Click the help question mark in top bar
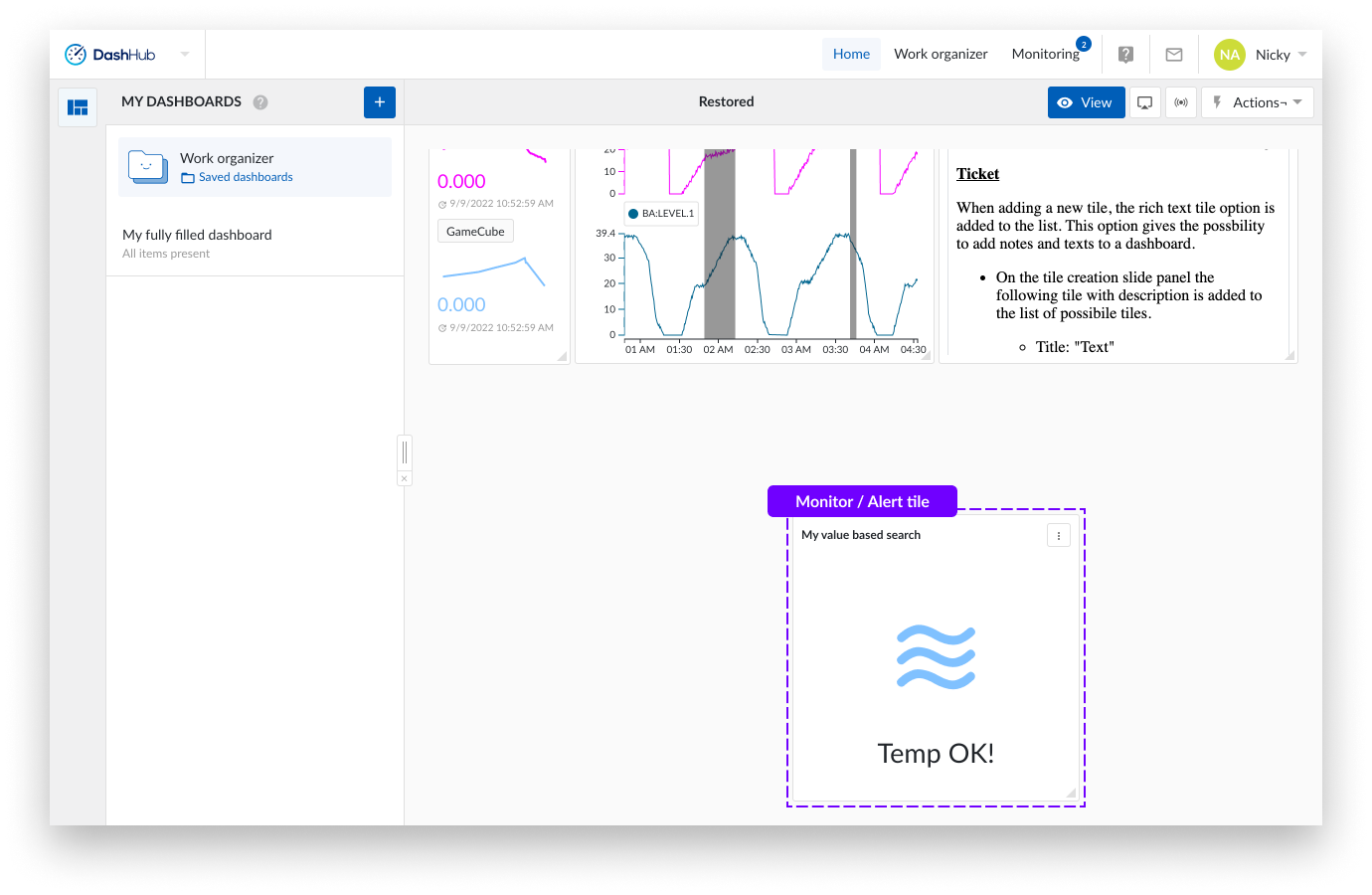This screenshot has width=1372, height=895. click(x=1125, y=55)
